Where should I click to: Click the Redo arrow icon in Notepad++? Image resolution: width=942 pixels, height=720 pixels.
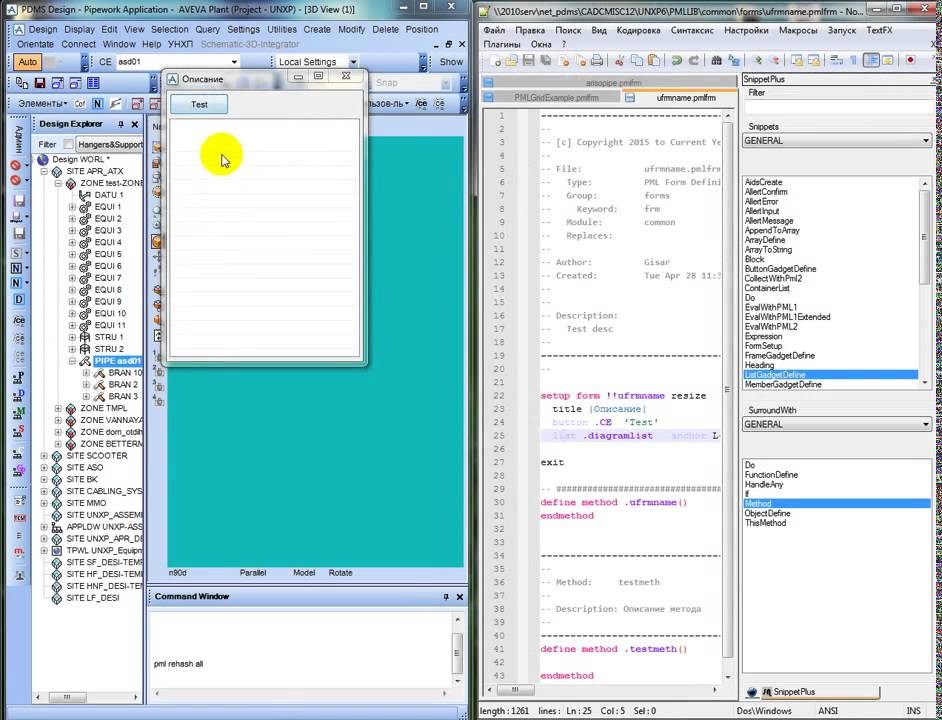pos(694,60)
